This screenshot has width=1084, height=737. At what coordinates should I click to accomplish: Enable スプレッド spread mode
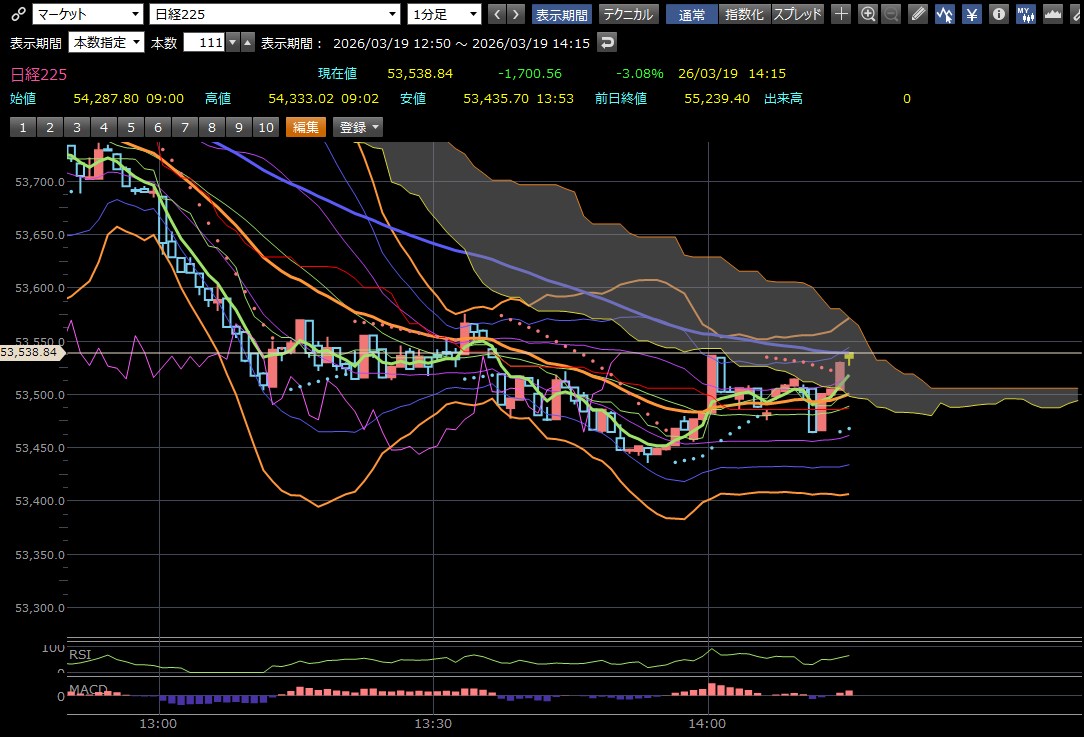pyautogui.click(x=798, y=14)
